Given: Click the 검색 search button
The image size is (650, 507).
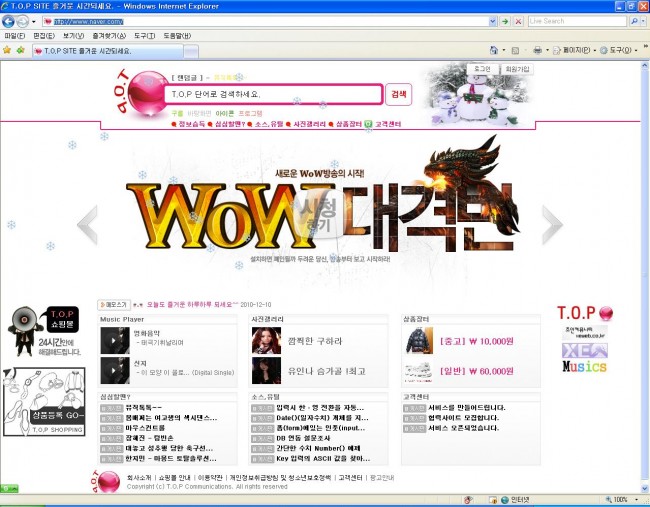Looking at the screenshot, I should click(x=398, y=94).
